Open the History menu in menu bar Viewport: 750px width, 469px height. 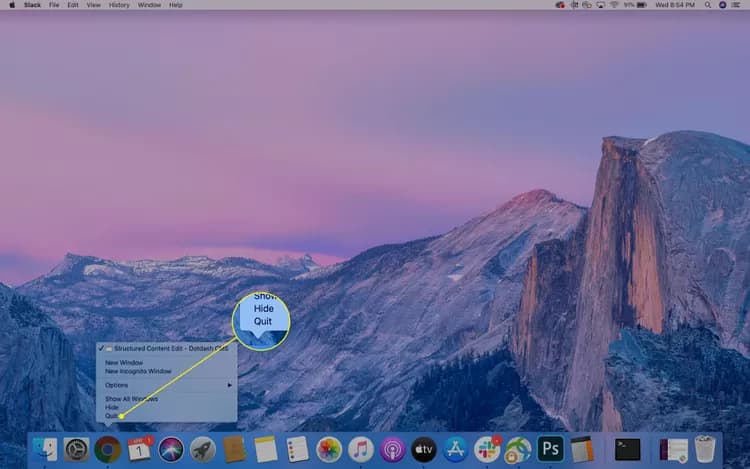[119, 5]
